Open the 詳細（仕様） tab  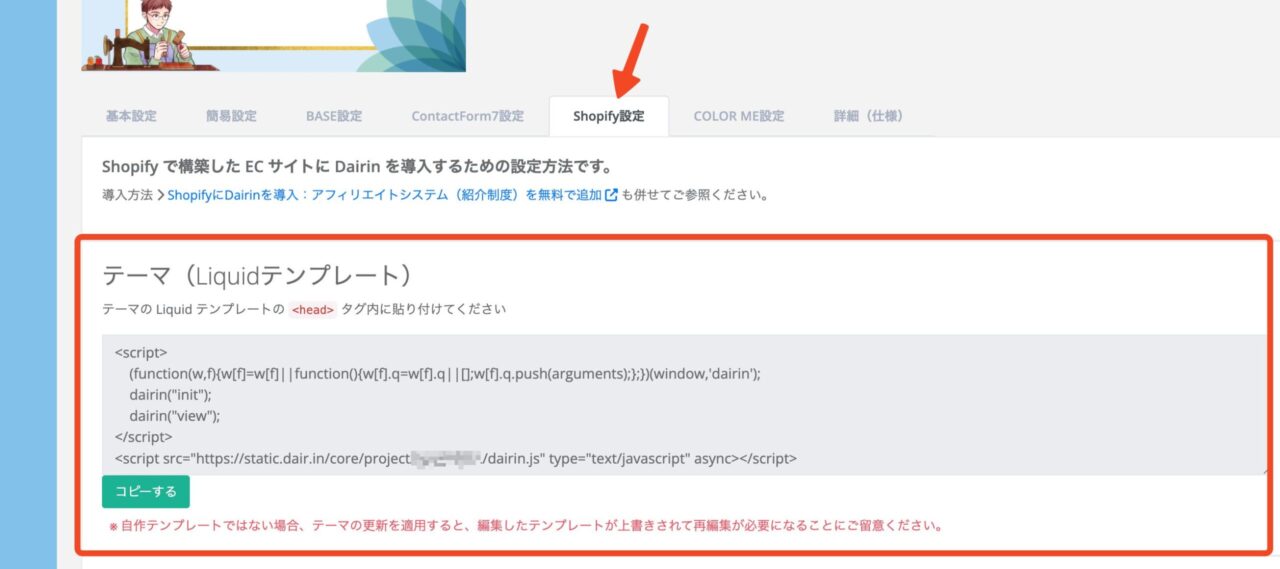[869, 116]
